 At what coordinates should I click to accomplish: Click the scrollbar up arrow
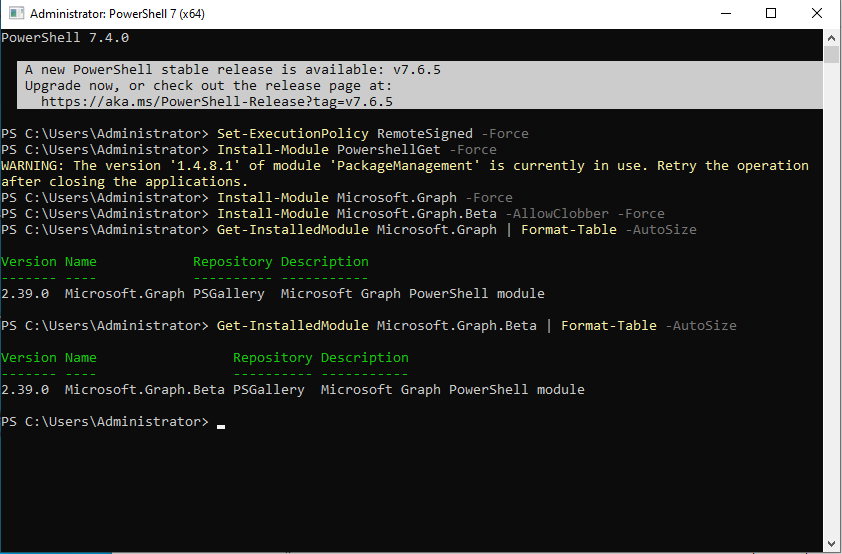coord(831,38)
